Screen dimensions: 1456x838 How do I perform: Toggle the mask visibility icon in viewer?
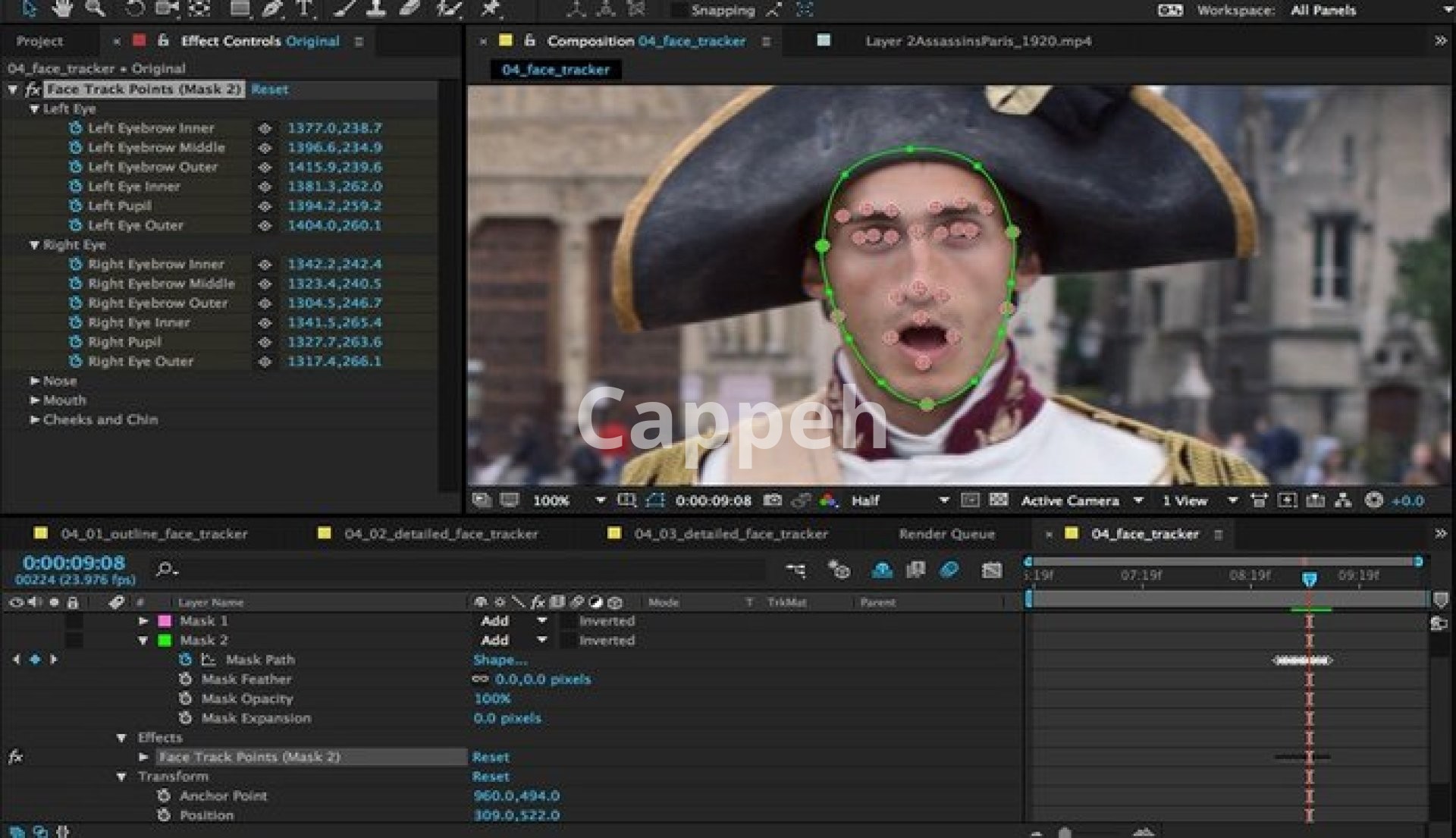(x=655, y=501)
